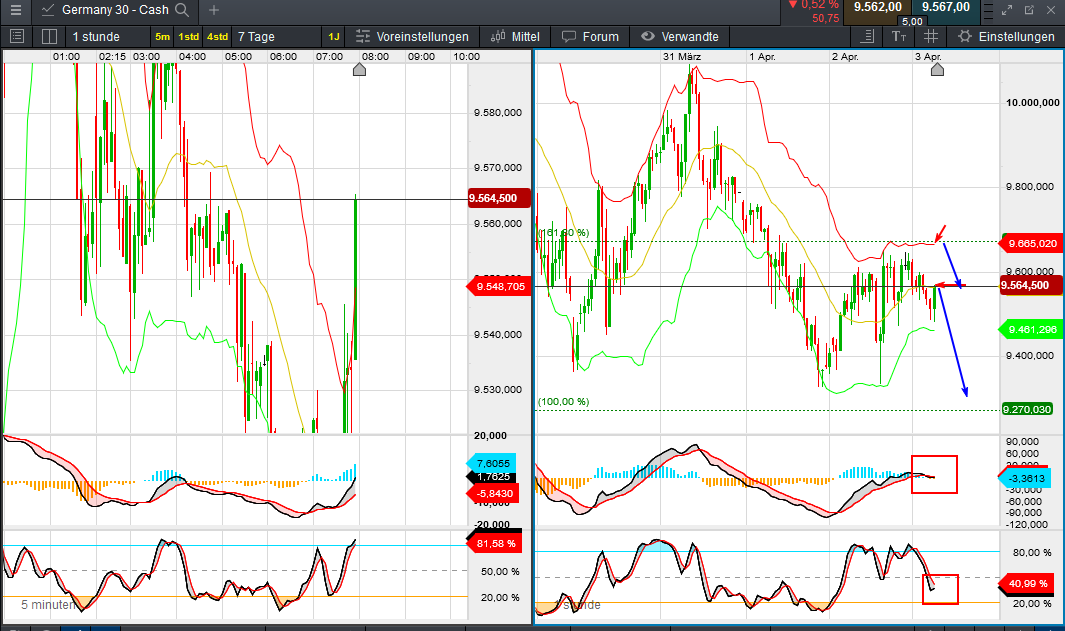Select the 4std interval shortcut
The width and height of the screenshot is (1065, 631).
[217, 37]
